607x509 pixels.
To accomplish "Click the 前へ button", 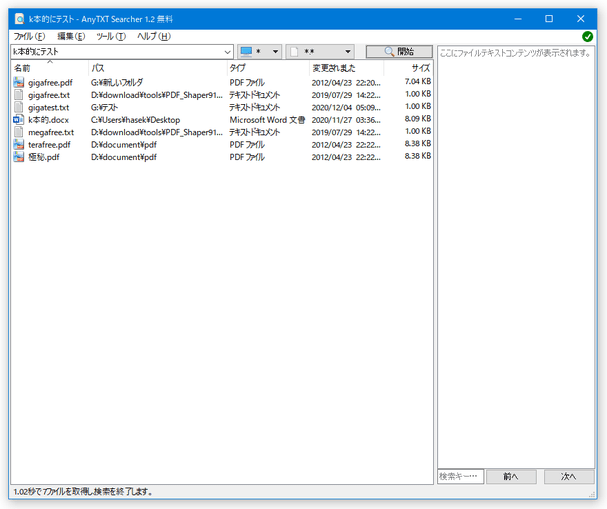I will pos(511,476).
